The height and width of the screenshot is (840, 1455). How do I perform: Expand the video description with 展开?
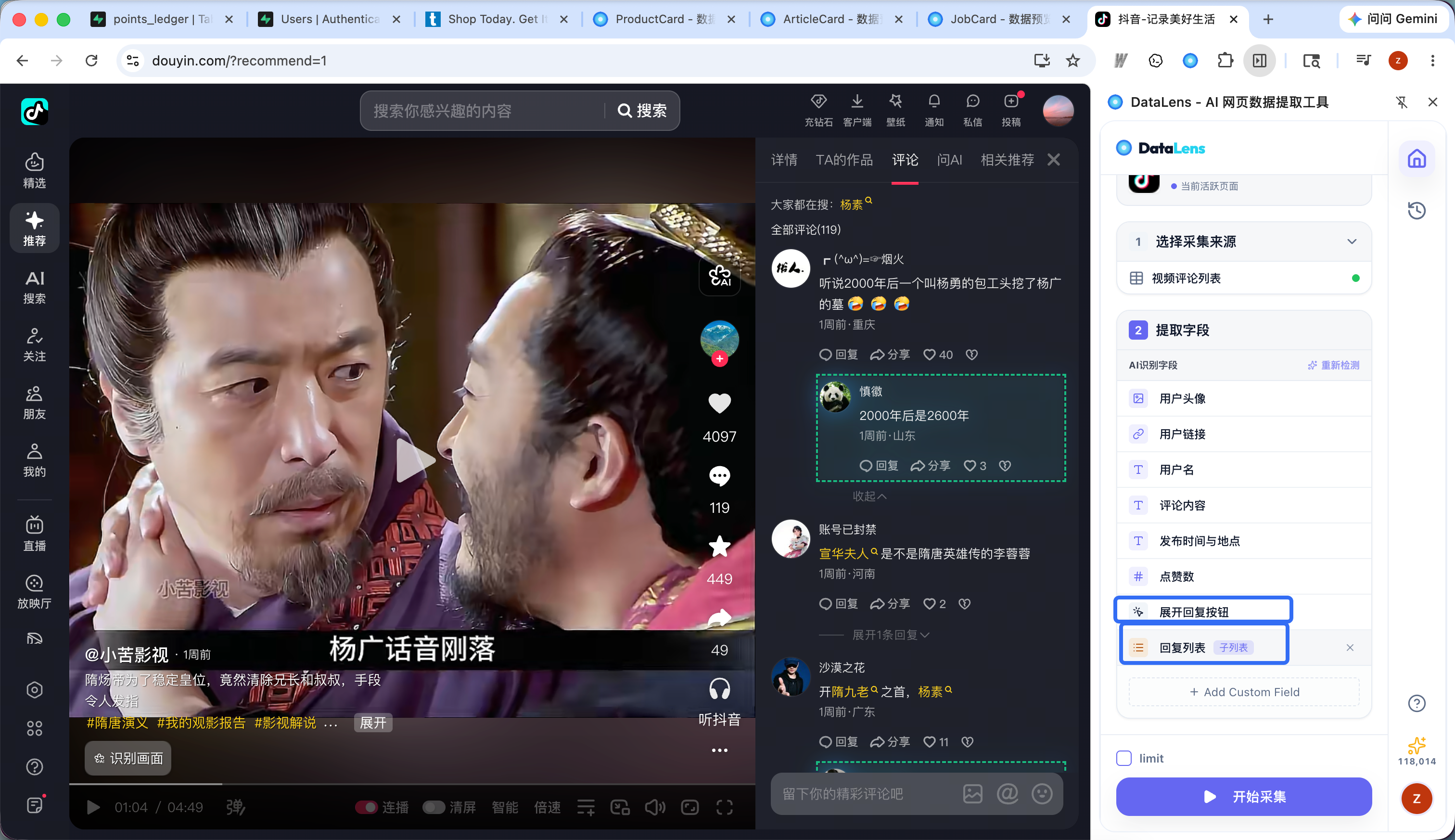click(373, 723)
